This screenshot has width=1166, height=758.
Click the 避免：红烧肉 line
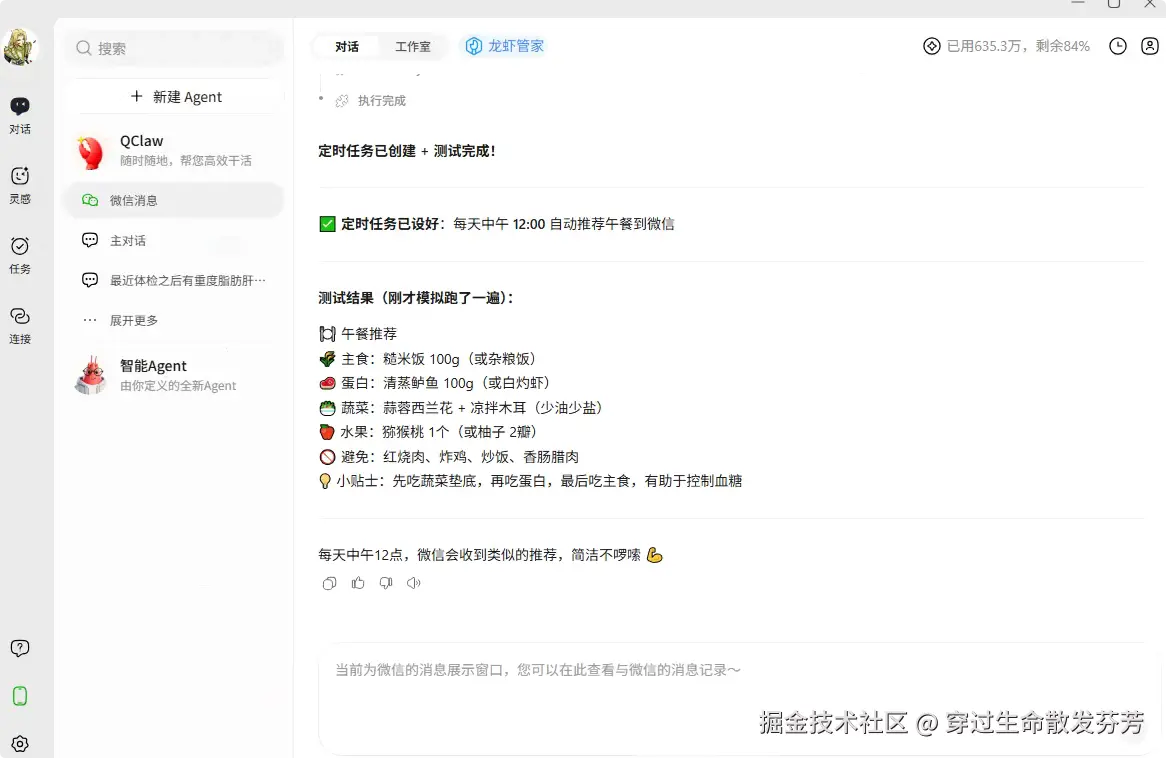pyautogui.click(x=449, y=457)
